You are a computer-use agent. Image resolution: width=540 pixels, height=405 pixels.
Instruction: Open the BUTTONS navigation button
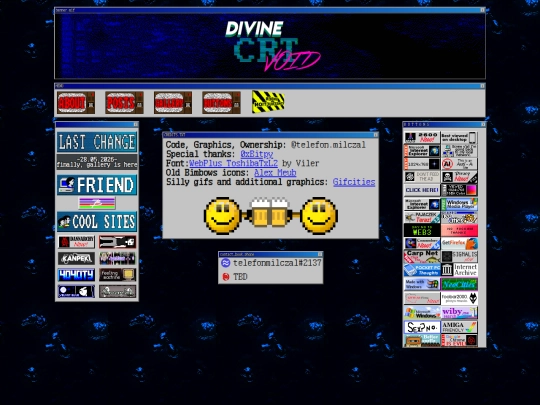pos(221,102)
